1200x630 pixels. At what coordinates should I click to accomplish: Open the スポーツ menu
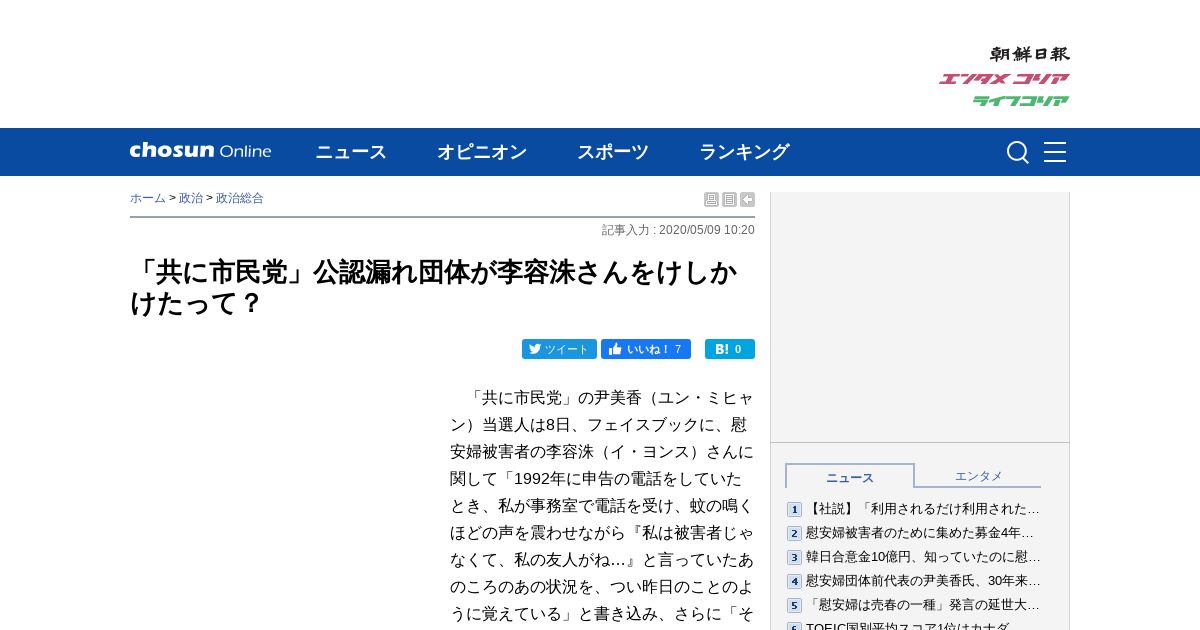(x=613, y=152)
